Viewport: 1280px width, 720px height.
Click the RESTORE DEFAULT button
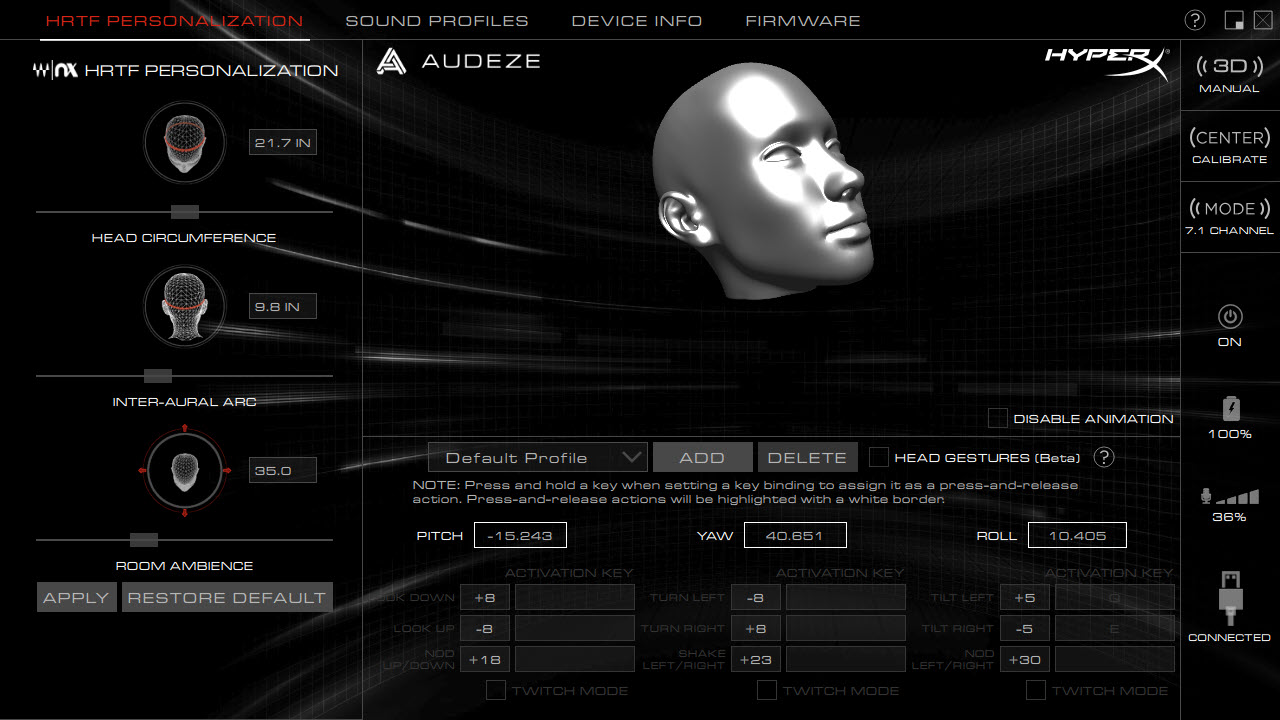pos(227,597)
